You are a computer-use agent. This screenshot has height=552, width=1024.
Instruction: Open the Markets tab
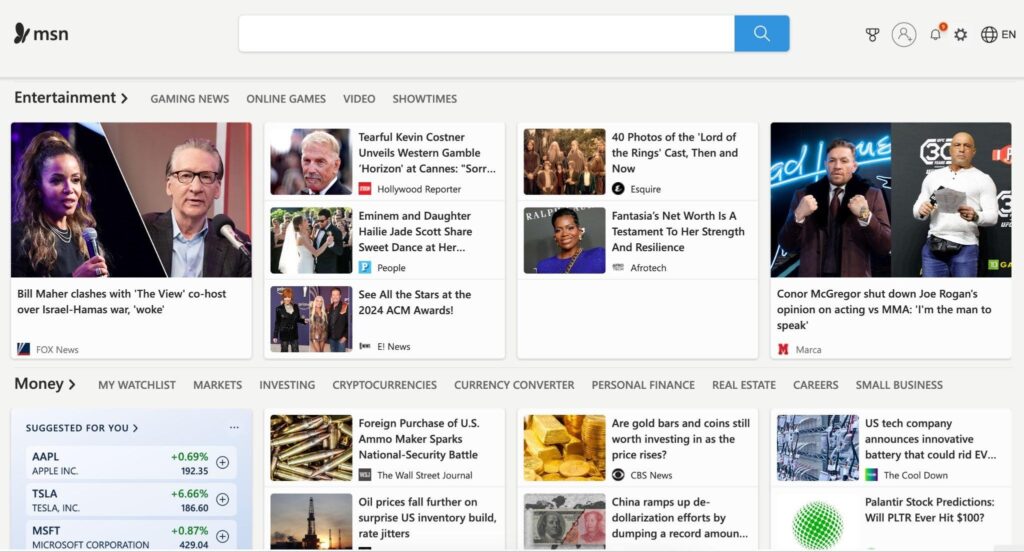coord(217,385)
